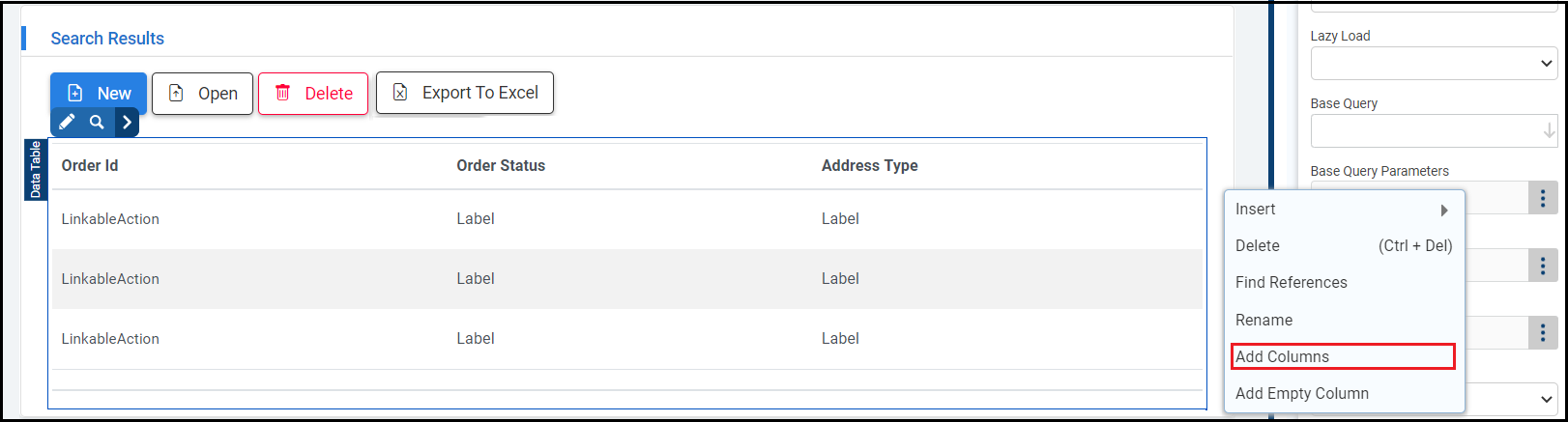Click the three-dot icon beside Rename entry
Viewport: 1568px width, 422px height.
1542,333
